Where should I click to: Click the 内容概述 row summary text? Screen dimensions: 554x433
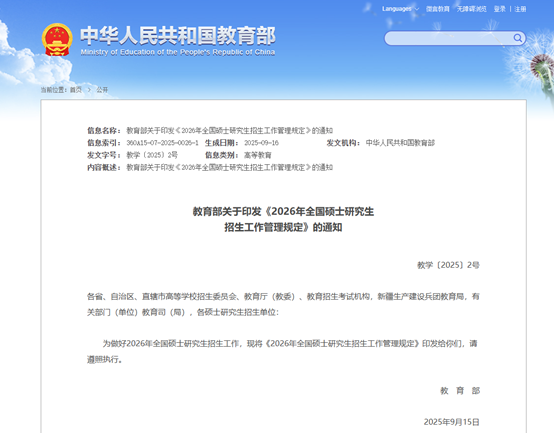(x=230, y=167)
